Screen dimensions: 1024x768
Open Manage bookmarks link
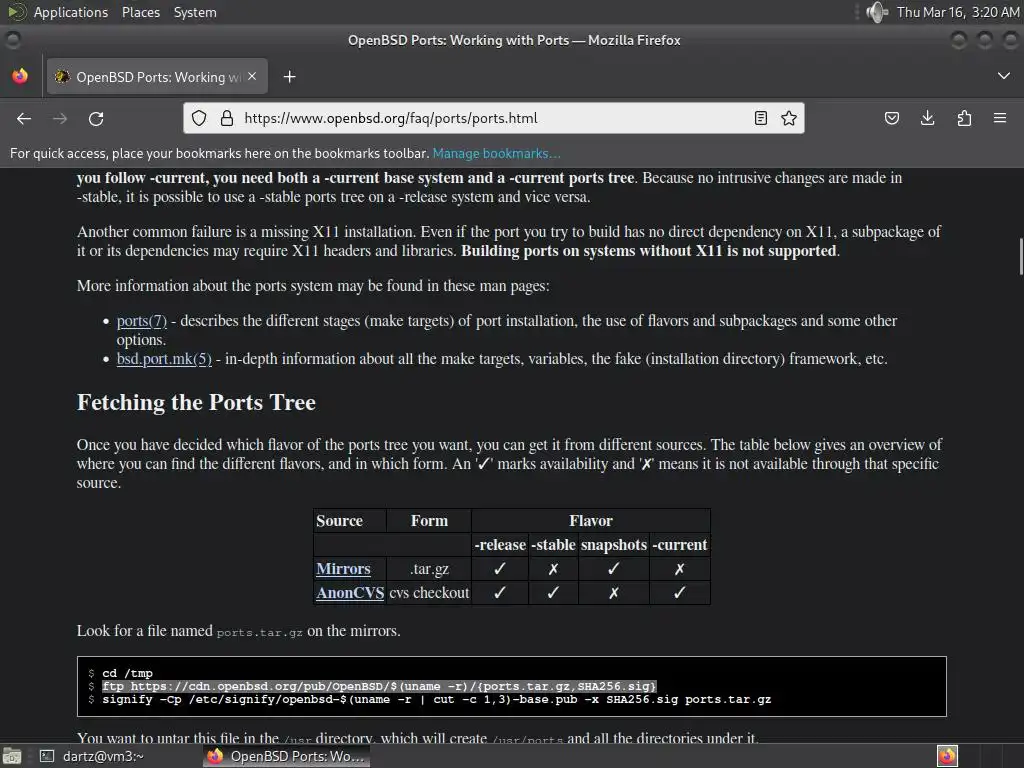496,153
